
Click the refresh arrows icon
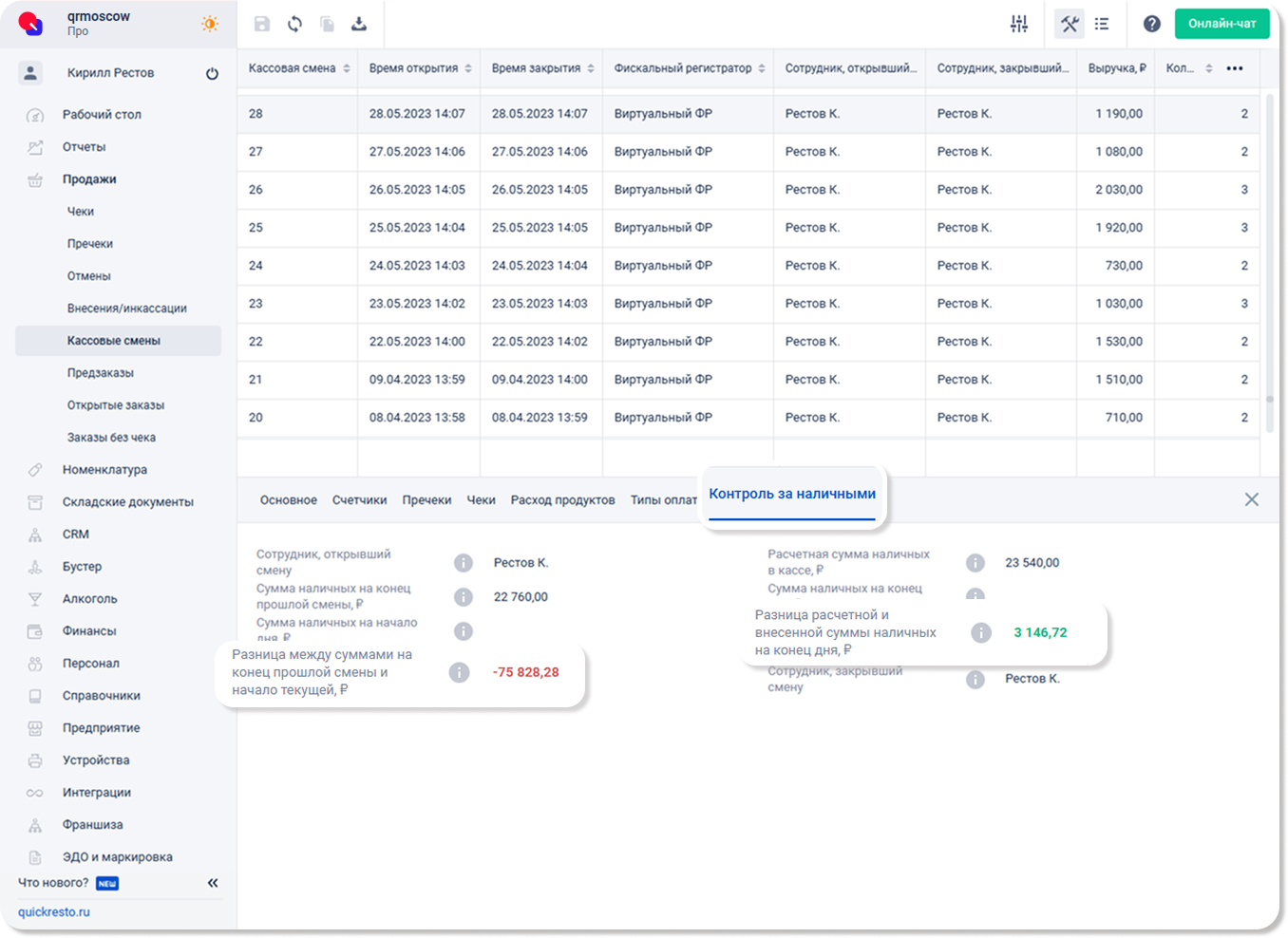click(x=295, y=24)
